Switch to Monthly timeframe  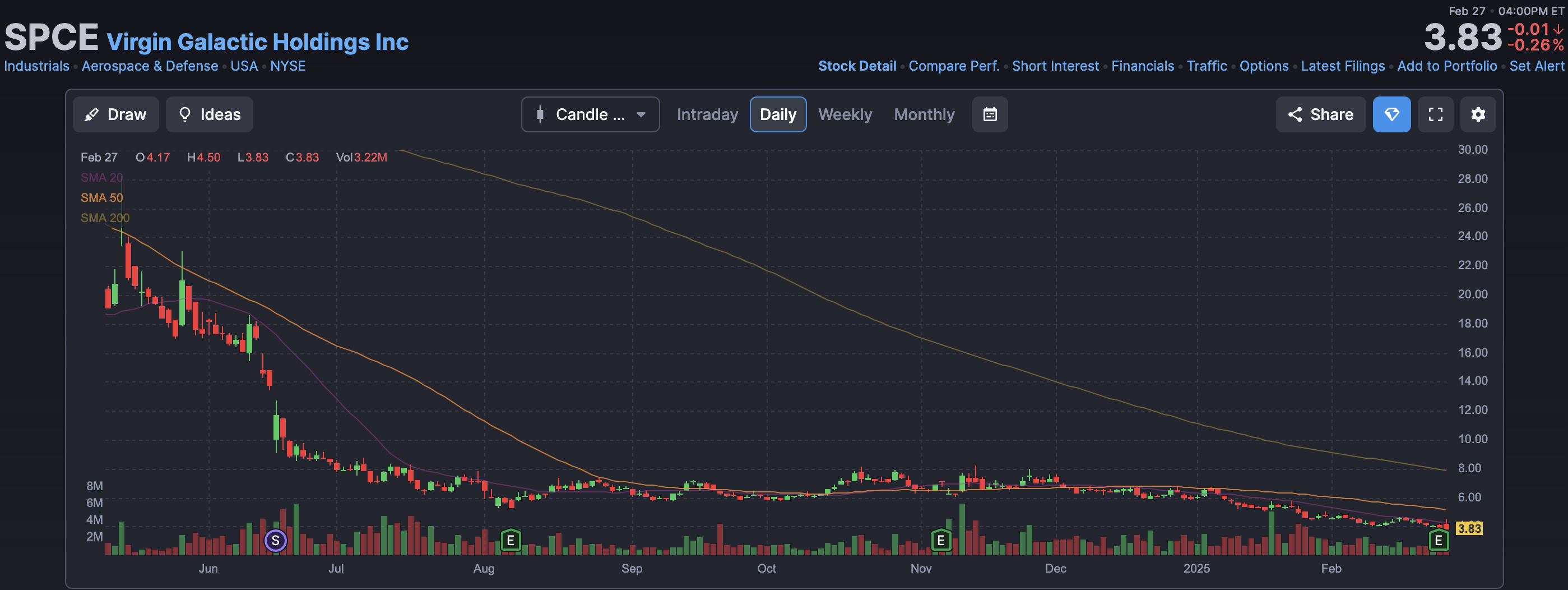pos(924,114)
